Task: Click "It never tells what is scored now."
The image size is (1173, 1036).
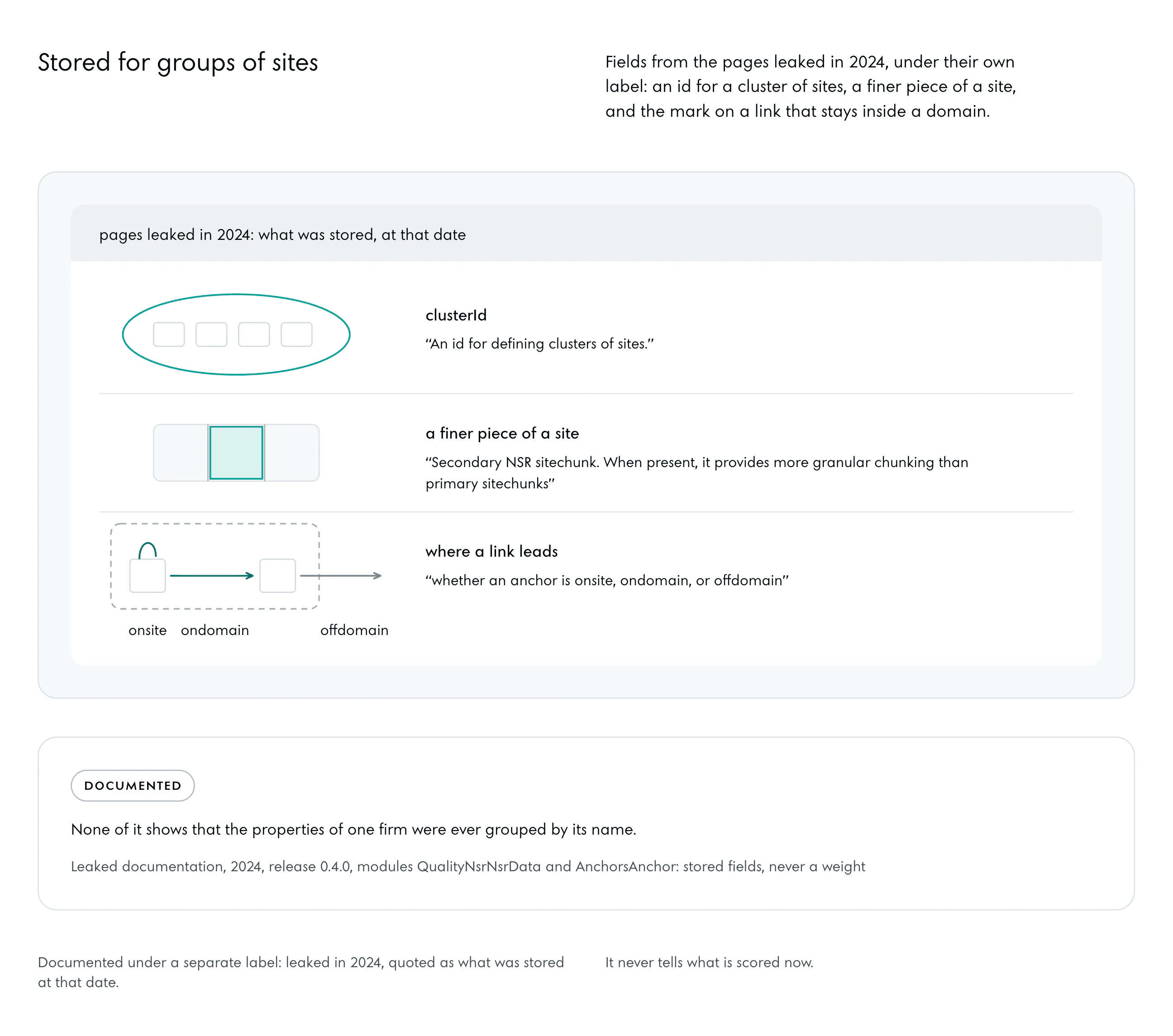Action: [709, 962]
